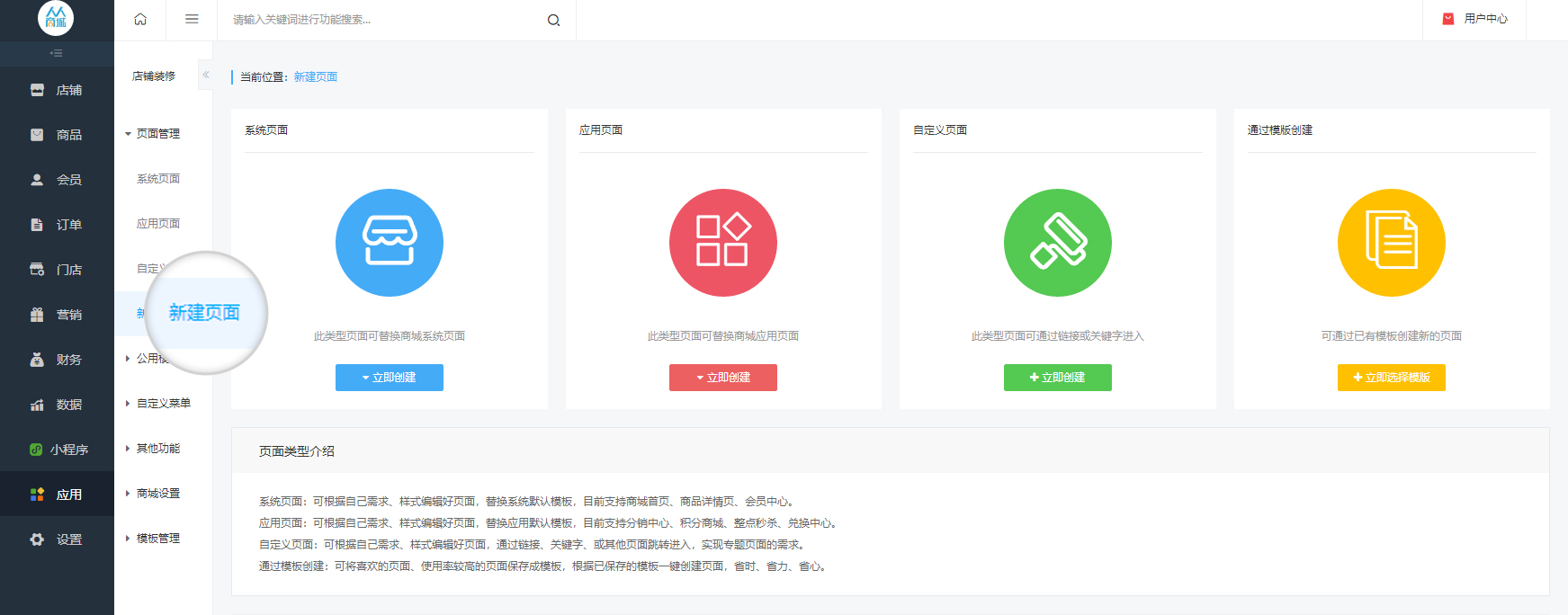Toggle the hamburger menu icon
This screenshot has width=1568, height=615.
pos(192,20)
